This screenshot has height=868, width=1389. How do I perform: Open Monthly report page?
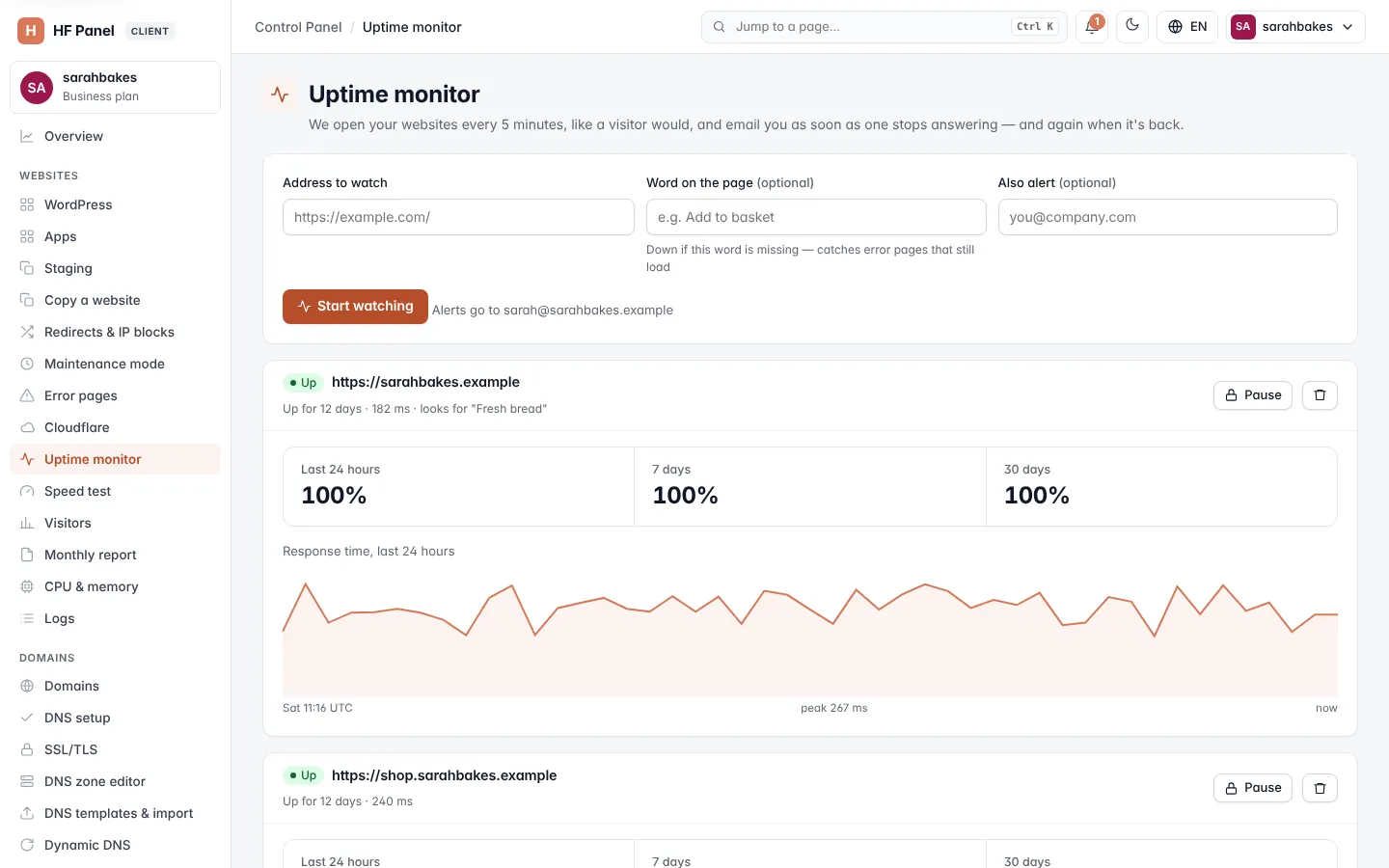[x=115, y=555]
